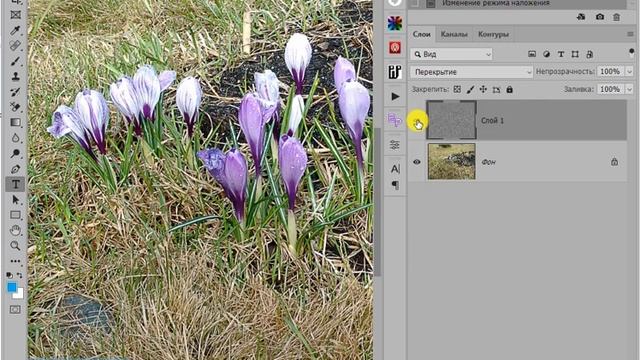The height and width of the screenshot is (360, 640).
Task: Select the Rectangle shape tool
Action: click(16, 215)
